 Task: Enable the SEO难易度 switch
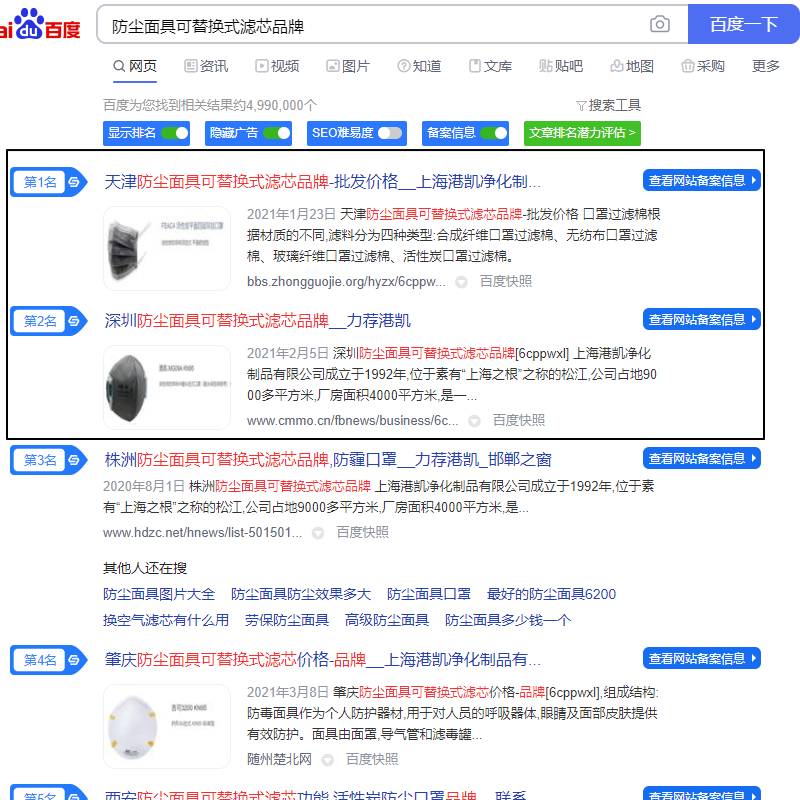click(x=390, y=133)
